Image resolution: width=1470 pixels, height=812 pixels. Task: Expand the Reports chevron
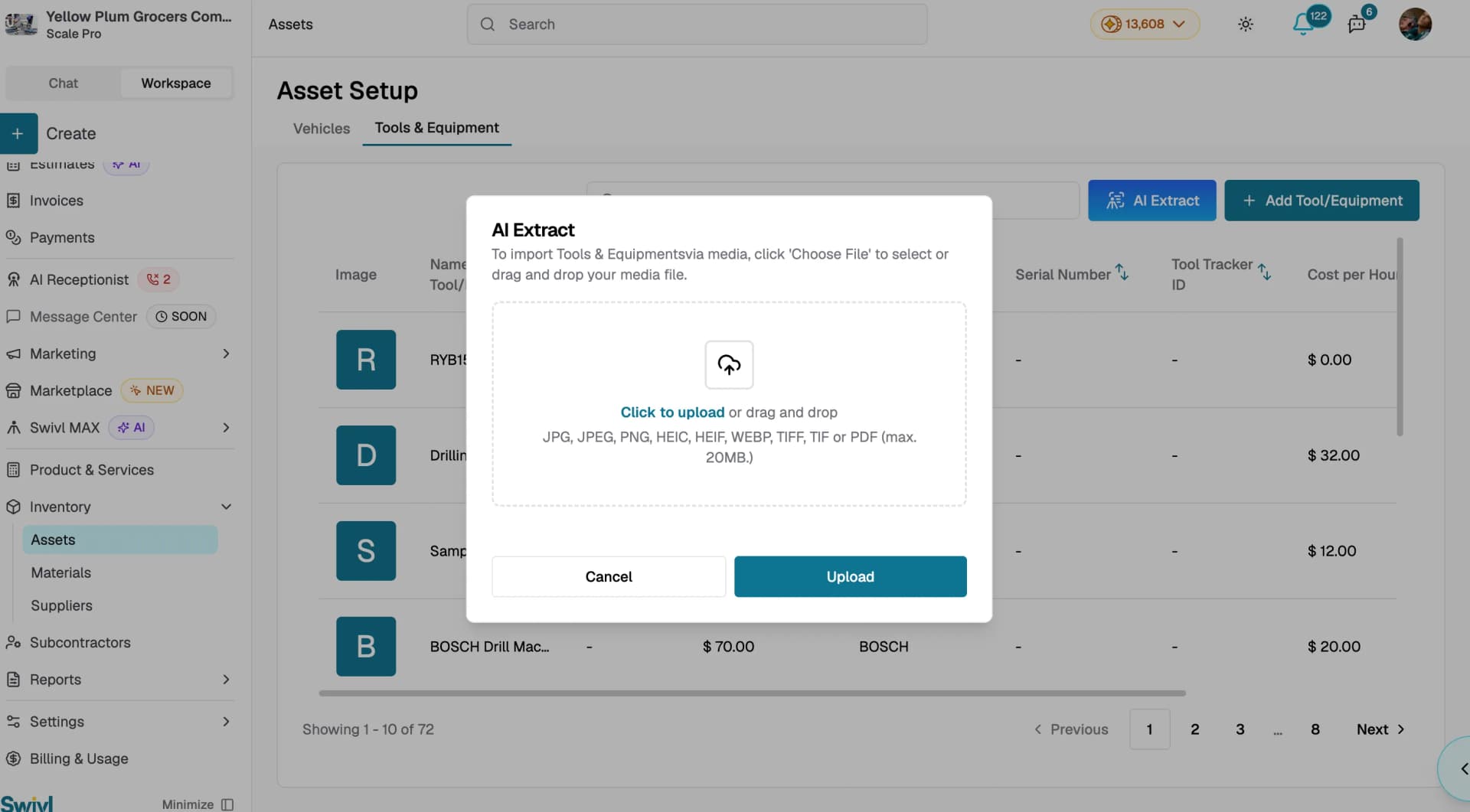(x=226, y=679)
